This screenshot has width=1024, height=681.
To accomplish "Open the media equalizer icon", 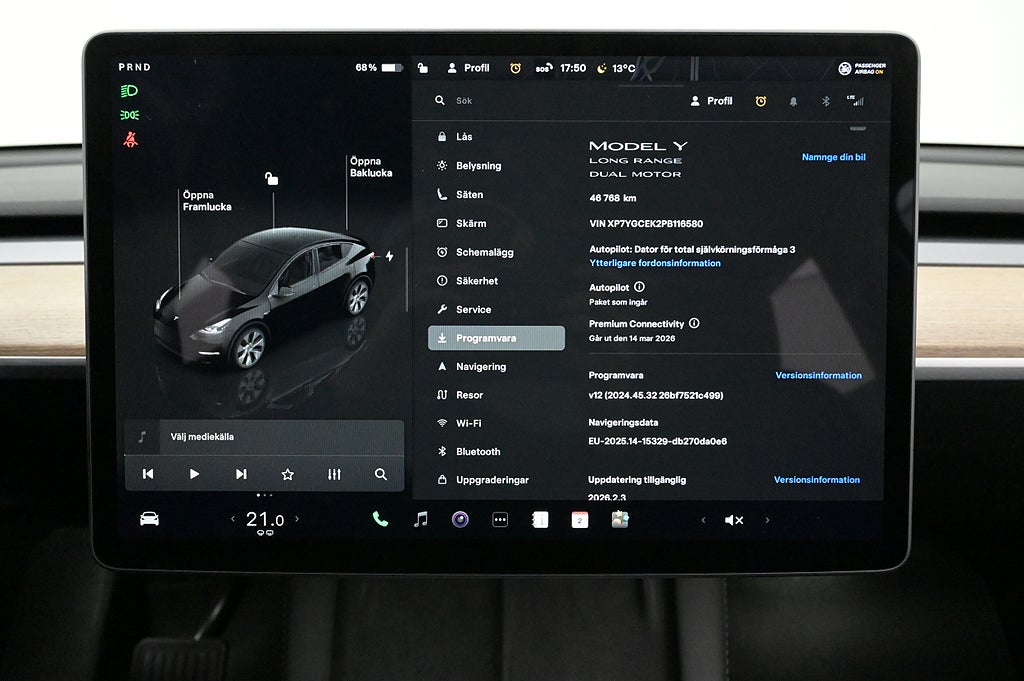I will coord(334,474).
